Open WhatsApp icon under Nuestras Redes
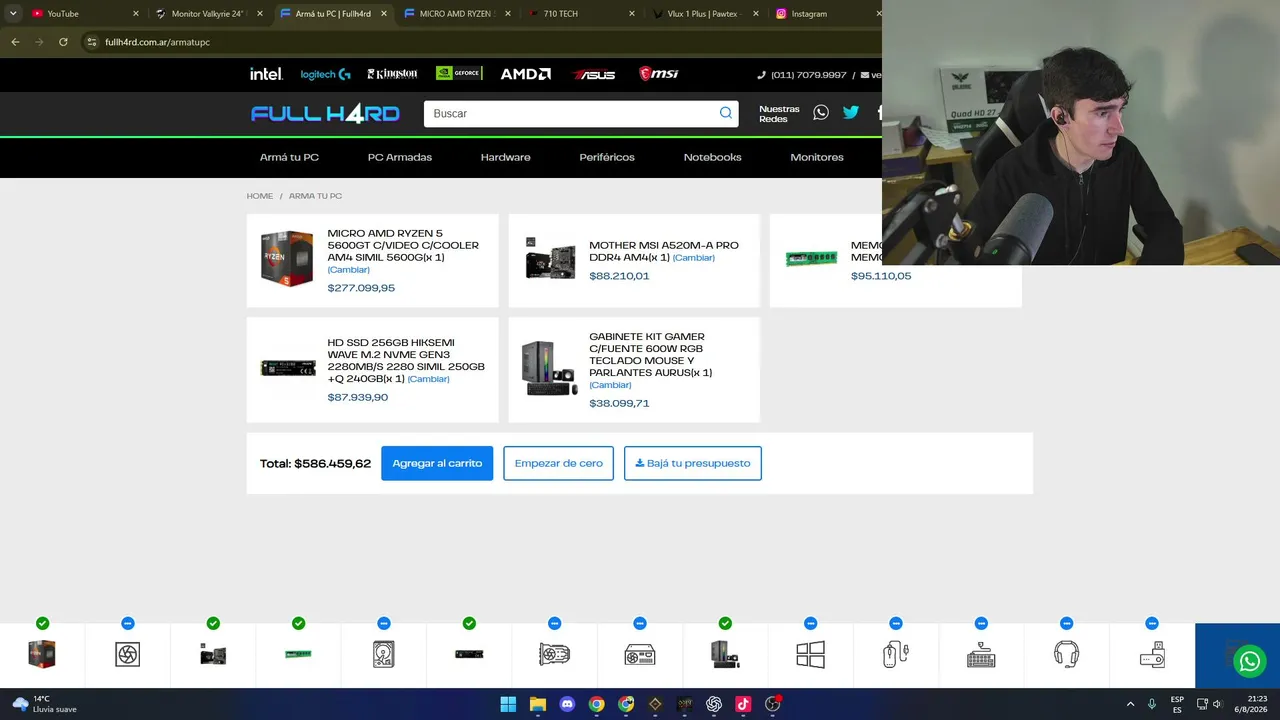The height and width of the screenshot is (720, 1280). pos(821,113)
